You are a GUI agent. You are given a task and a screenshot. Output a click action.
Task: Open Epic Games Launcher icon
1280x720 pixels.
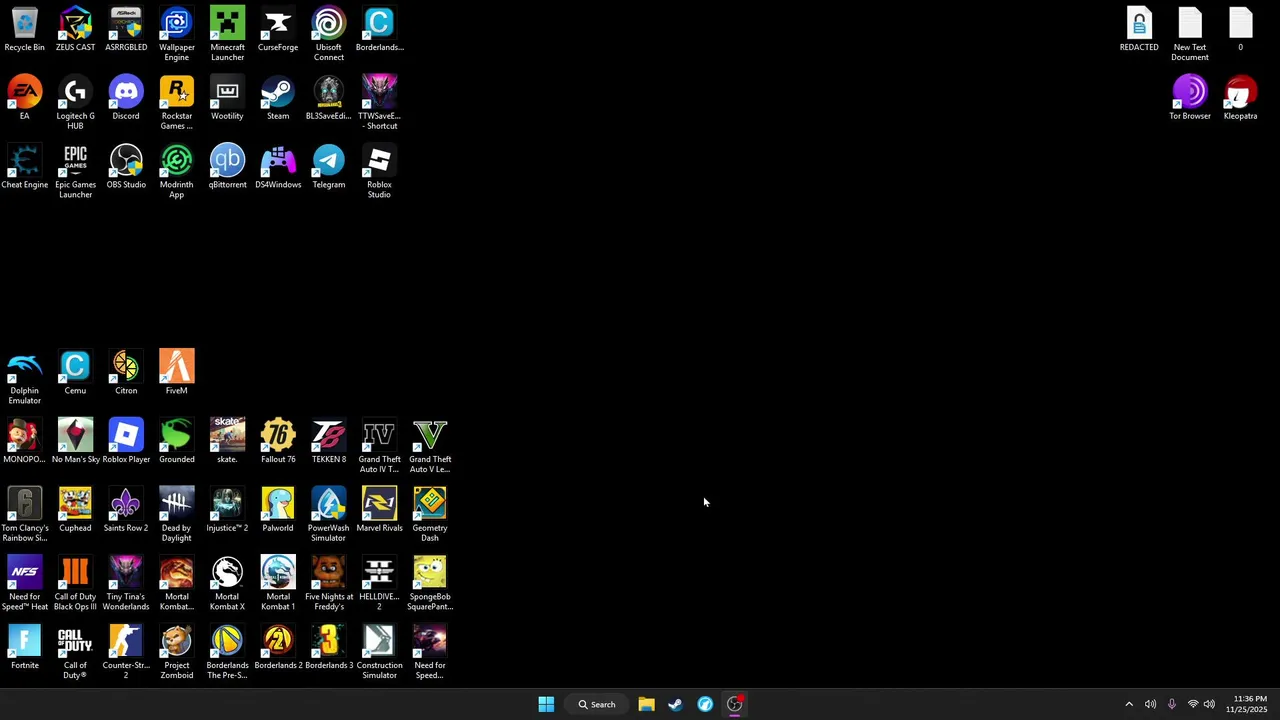(75, 172)
